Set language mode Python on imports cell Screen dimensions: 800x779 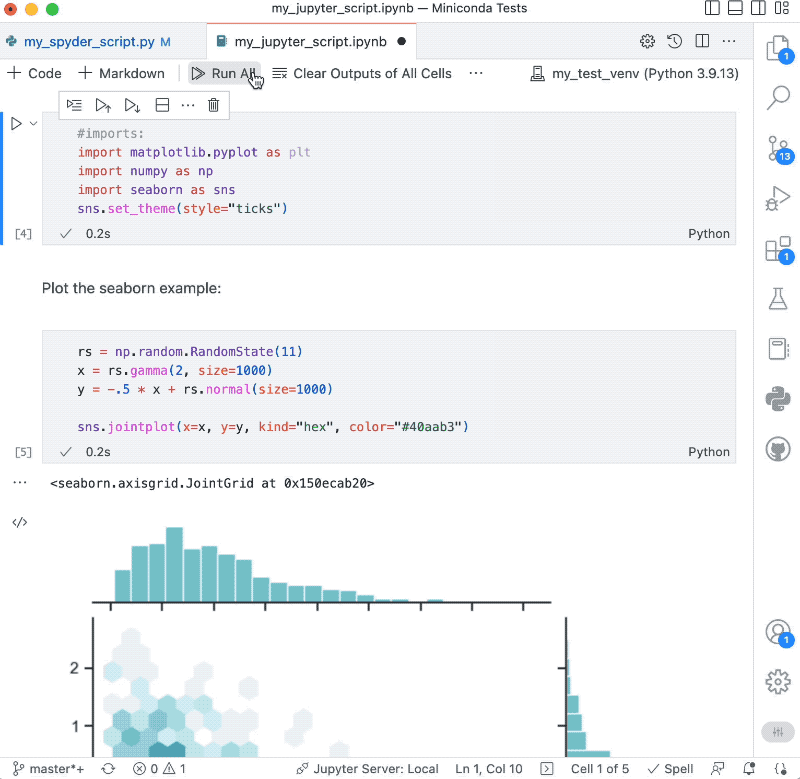[x=709, y=234]
